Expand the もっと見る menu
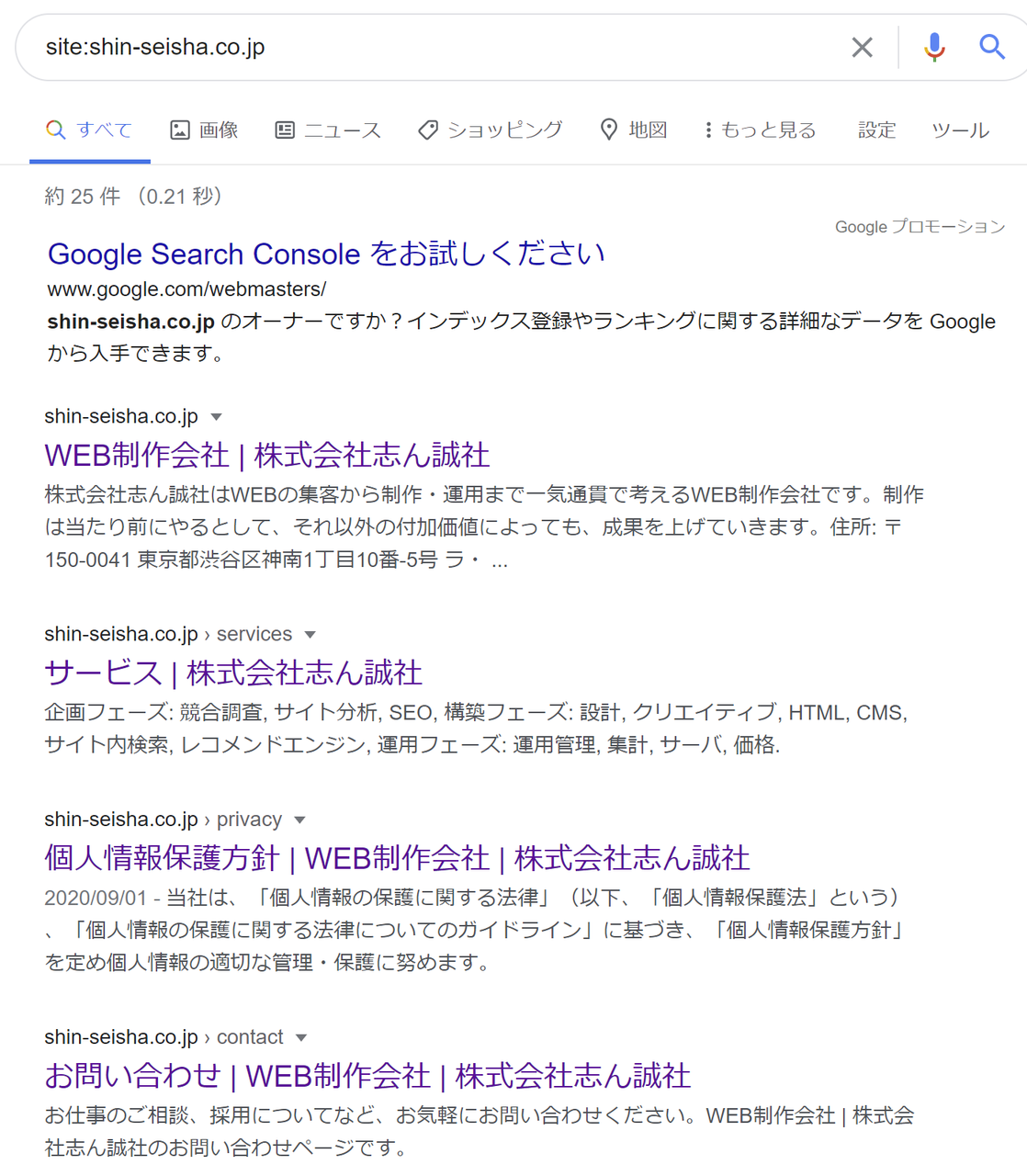Screen dimensions: 1027x1176 point(760,130)
